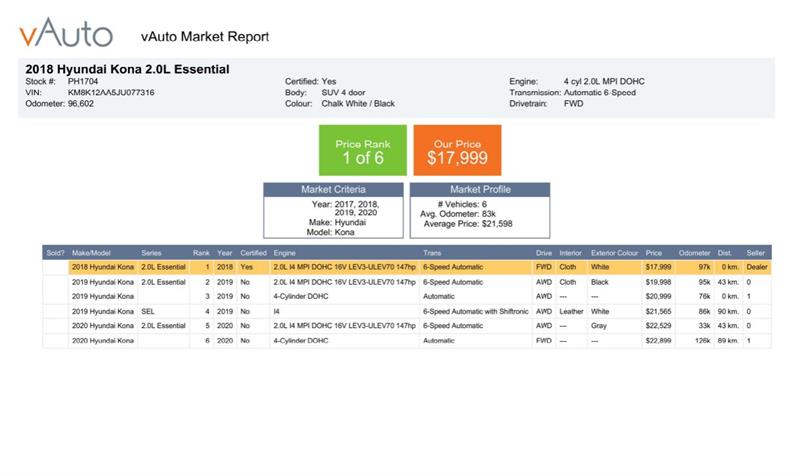Click the Sold? column header
This screenshot has height=475, width=800.
55,253
